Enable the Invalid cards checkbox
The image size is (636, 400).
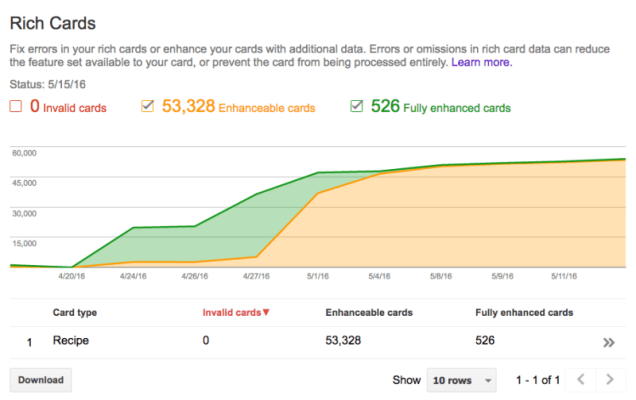click(x=15, y=107)
